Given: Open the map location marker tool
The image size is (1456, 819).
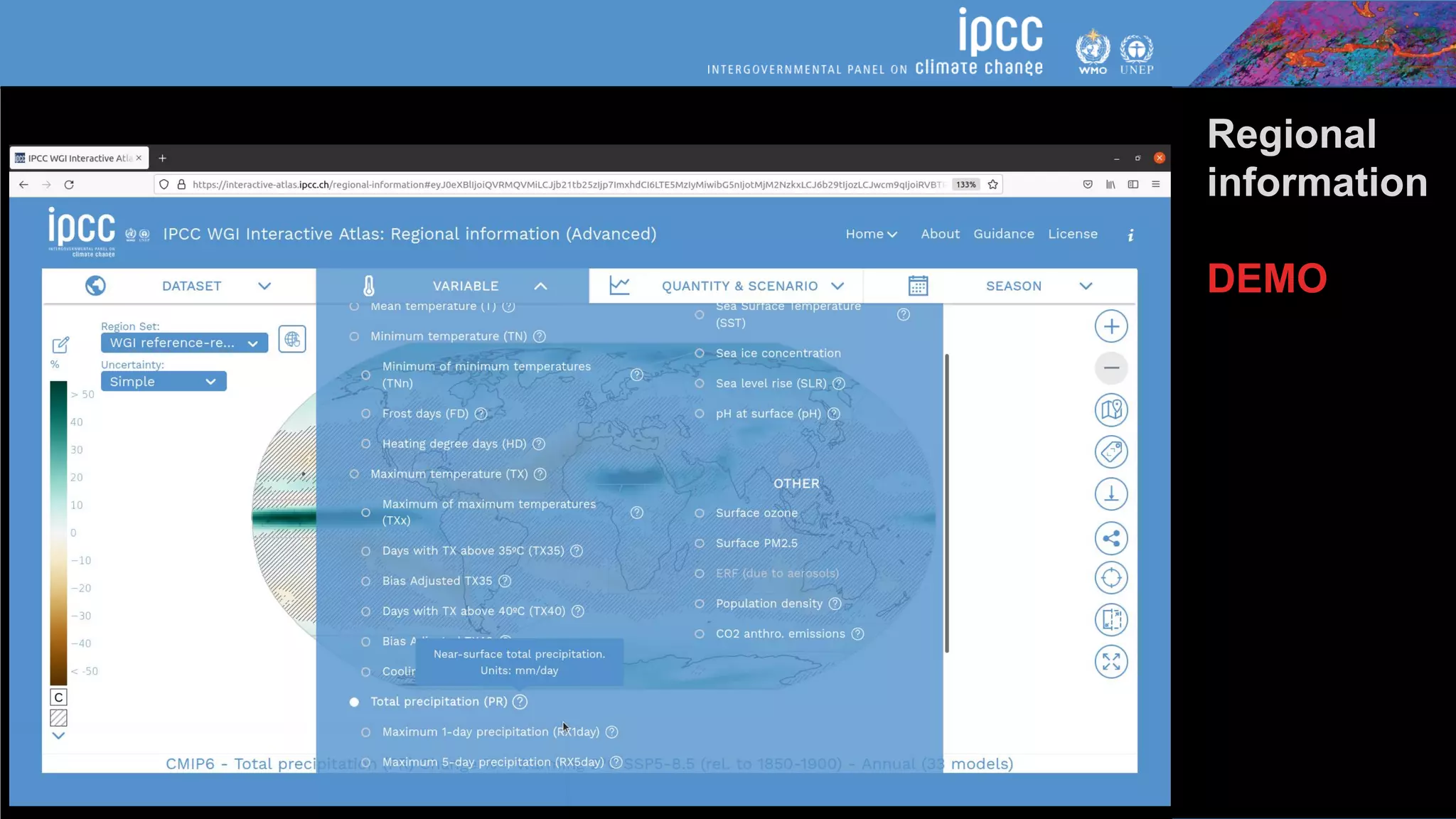Looking at the screenshot, I should point(1111,409).
